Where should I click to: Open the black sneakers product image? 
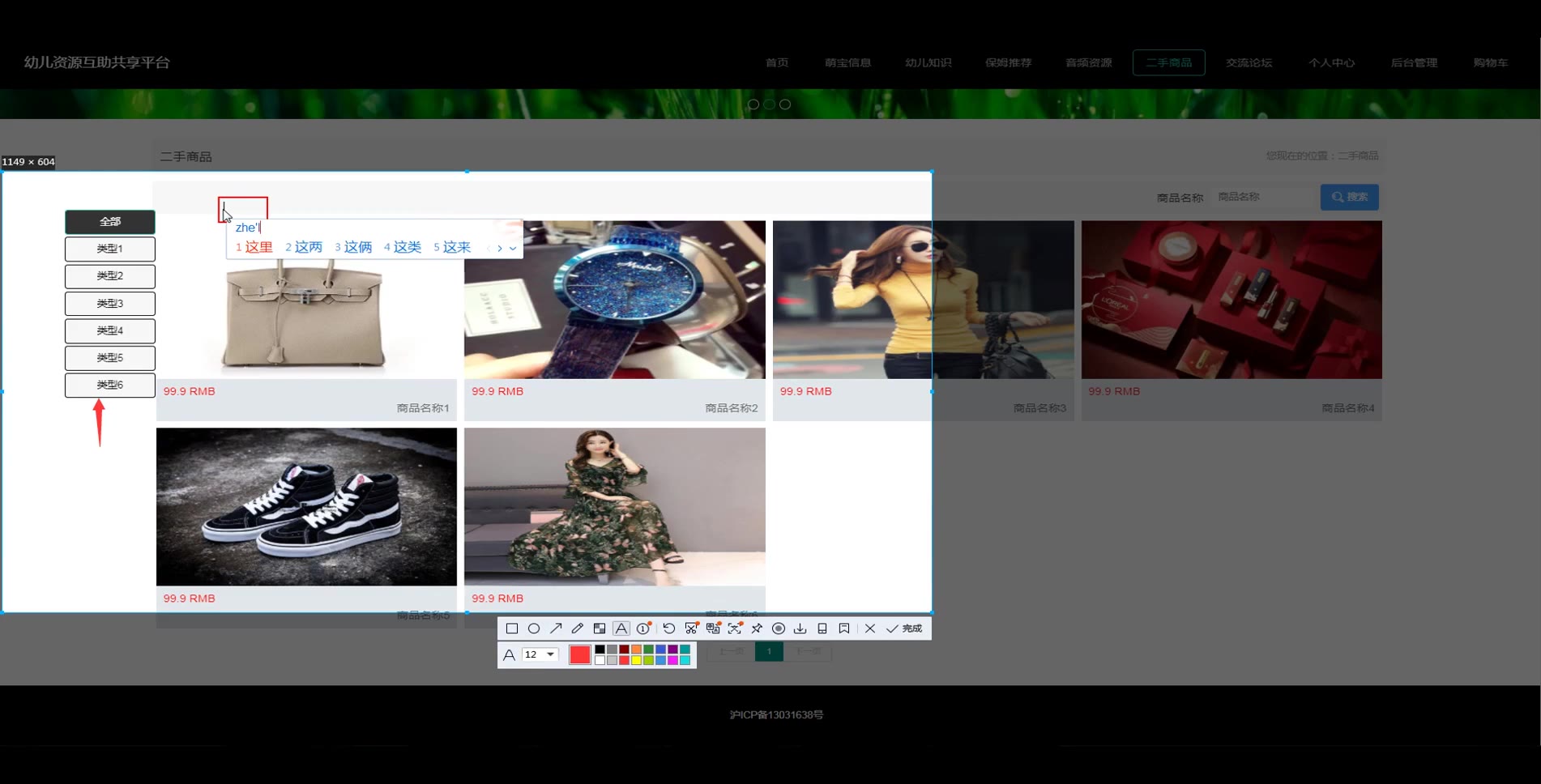coord(306,507)
